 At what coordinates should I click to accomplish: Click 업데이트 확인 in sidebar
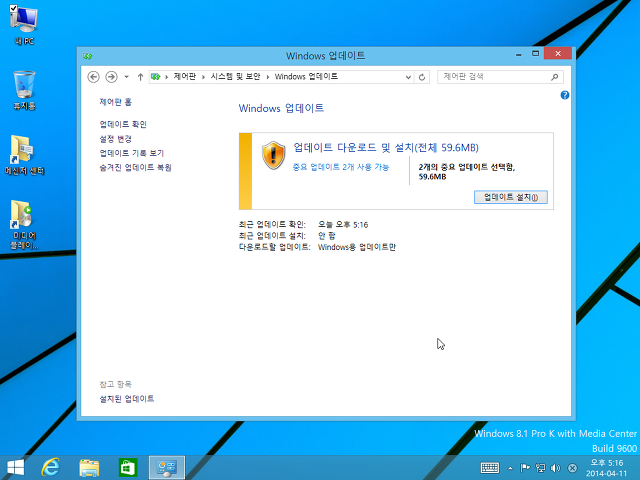click(123, 124)
